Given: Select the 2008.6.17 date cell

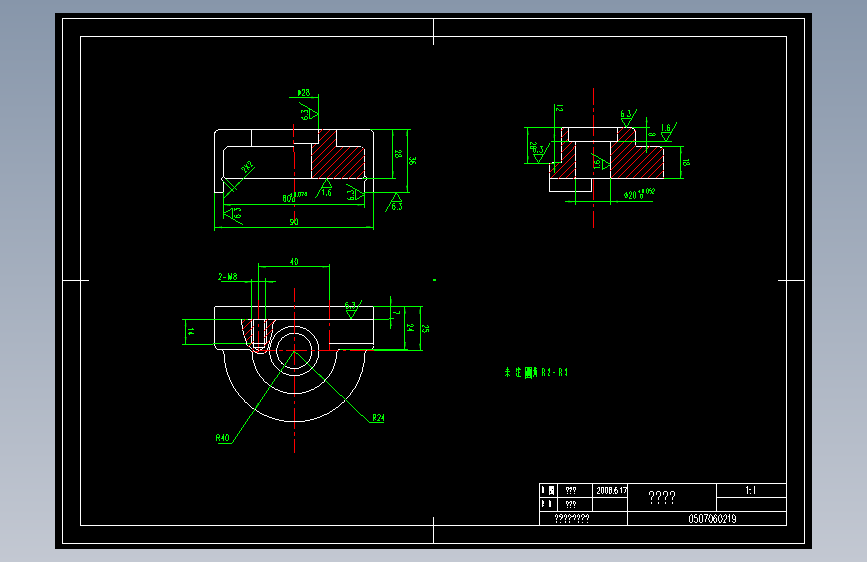Looking at the screenshot, I should (611, 491).
